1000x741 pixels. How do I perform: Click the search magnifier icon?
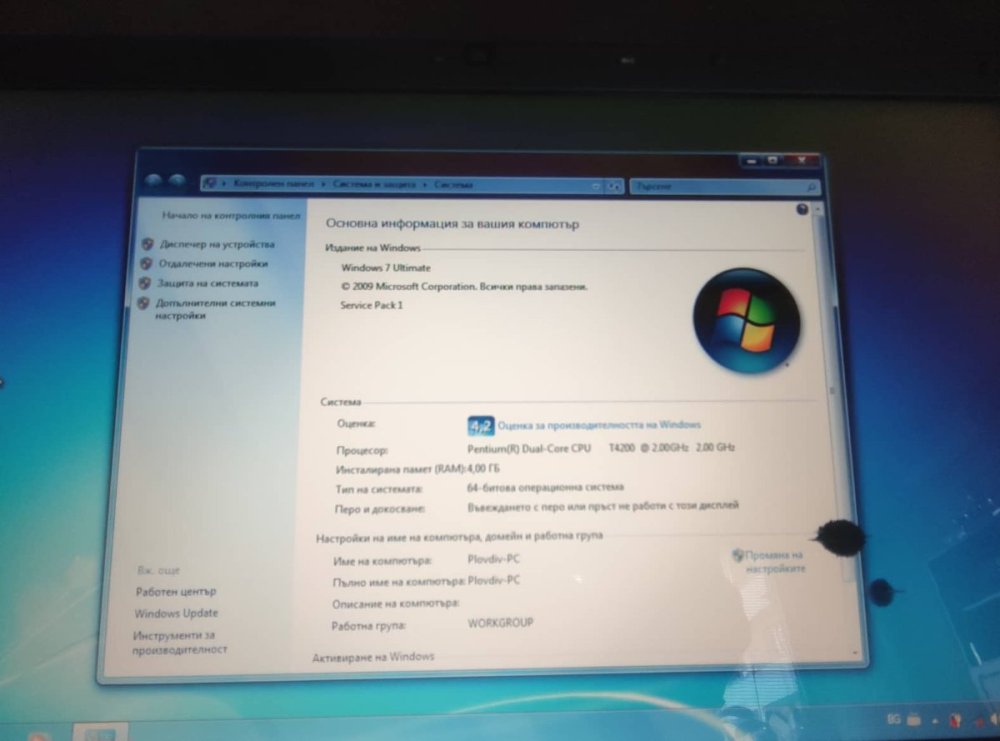click(810, 187)
